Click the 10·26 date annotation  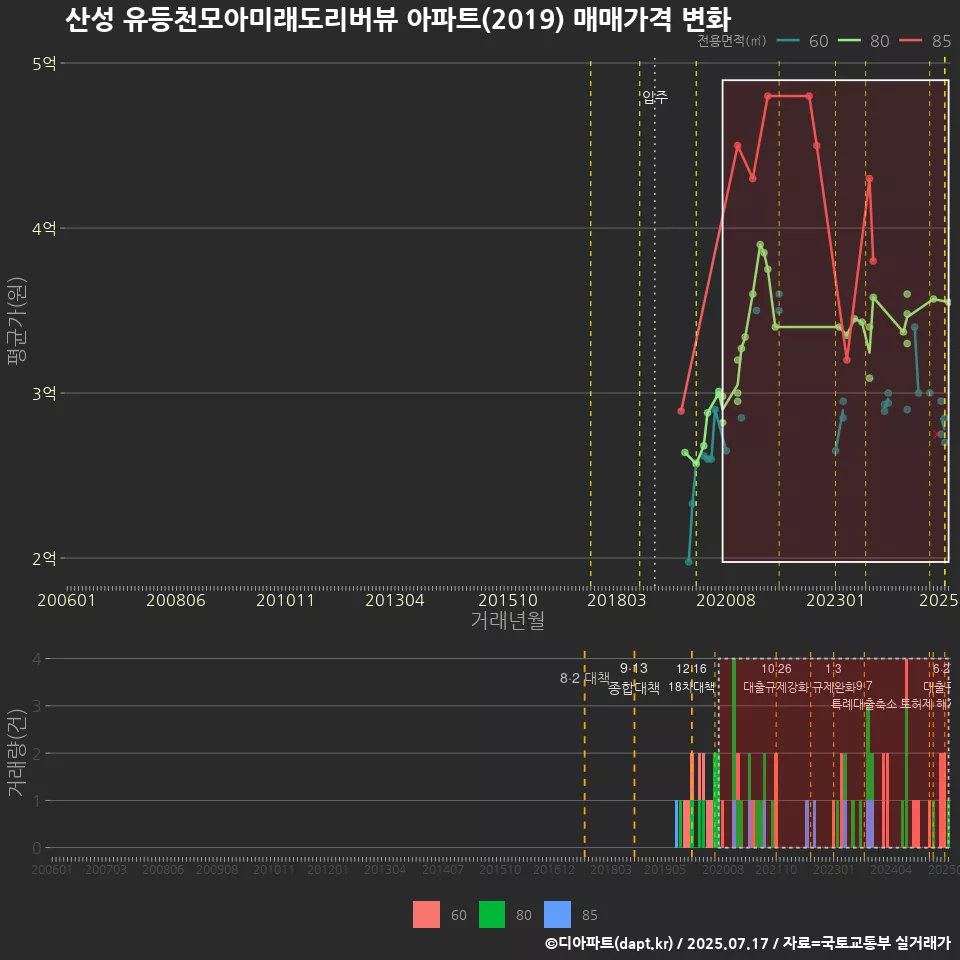(776, 669)
